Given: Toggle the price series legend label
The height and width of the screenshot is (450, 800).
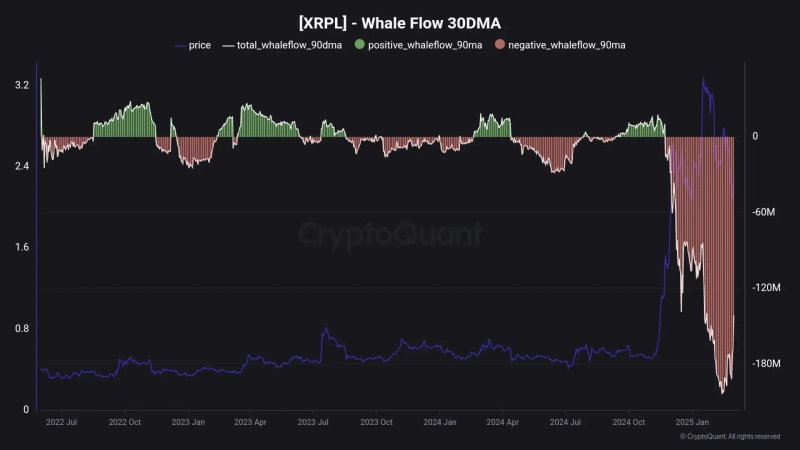Looking at the screenshot, I should click(199, 46).
